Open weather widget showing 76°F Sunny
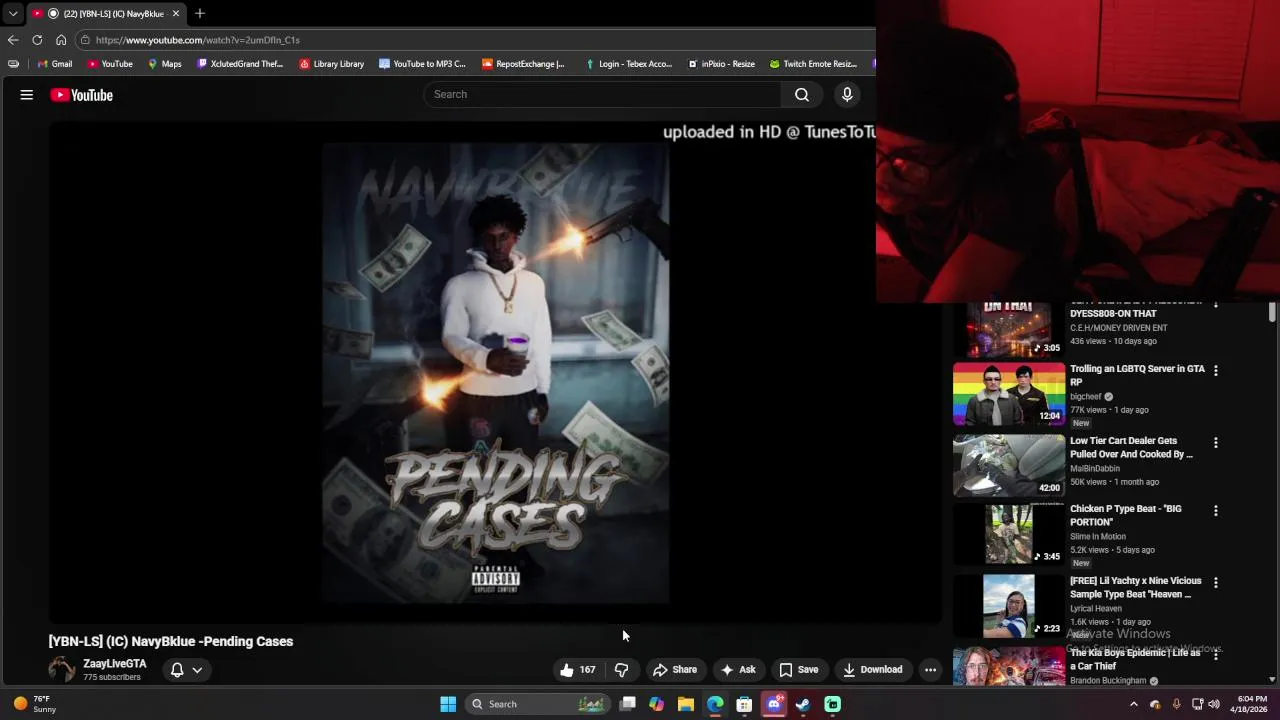The height and width of the screenshot is (720, 1280). pos(35,704)
